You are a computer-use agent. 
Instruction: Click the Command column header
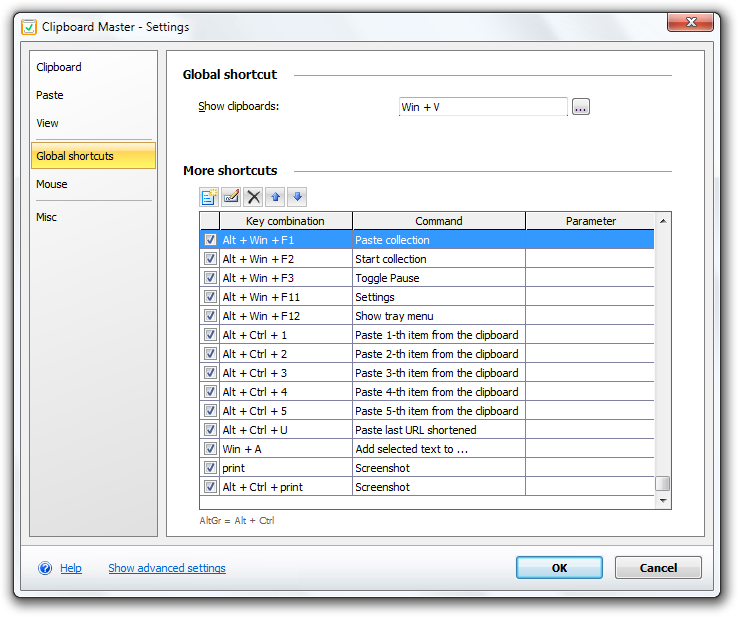click(x=439, y=221)
